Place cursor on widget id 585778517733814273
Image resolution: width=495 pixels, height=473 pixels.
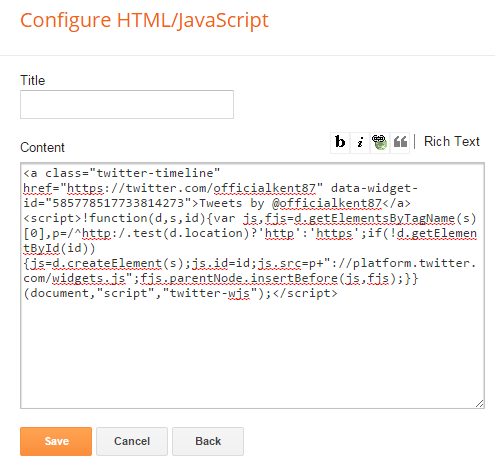point(118,203)
